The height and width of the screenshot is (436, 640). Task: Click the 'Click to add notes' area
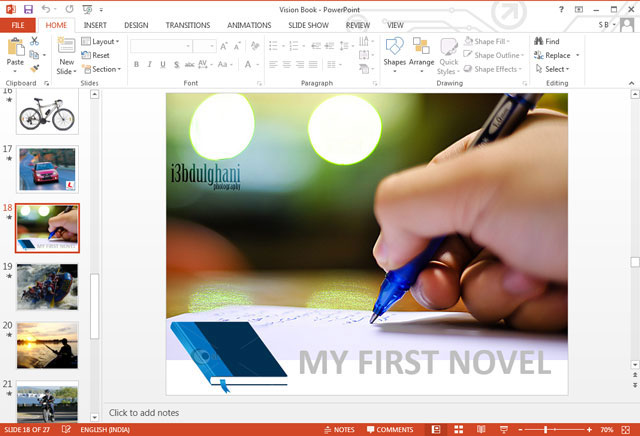[x=144, y=413]
